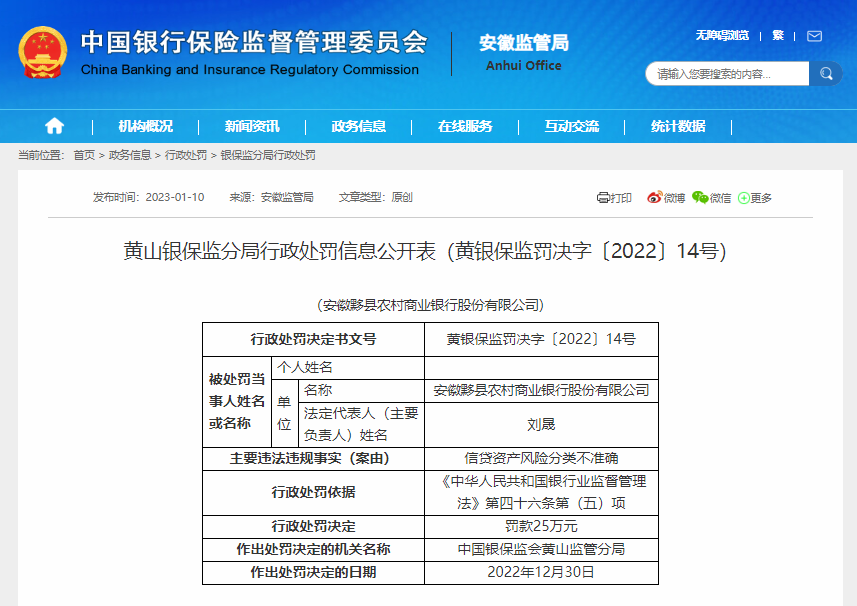
Task: Click the green plus 更多 icon
Action: click(743, 198)
